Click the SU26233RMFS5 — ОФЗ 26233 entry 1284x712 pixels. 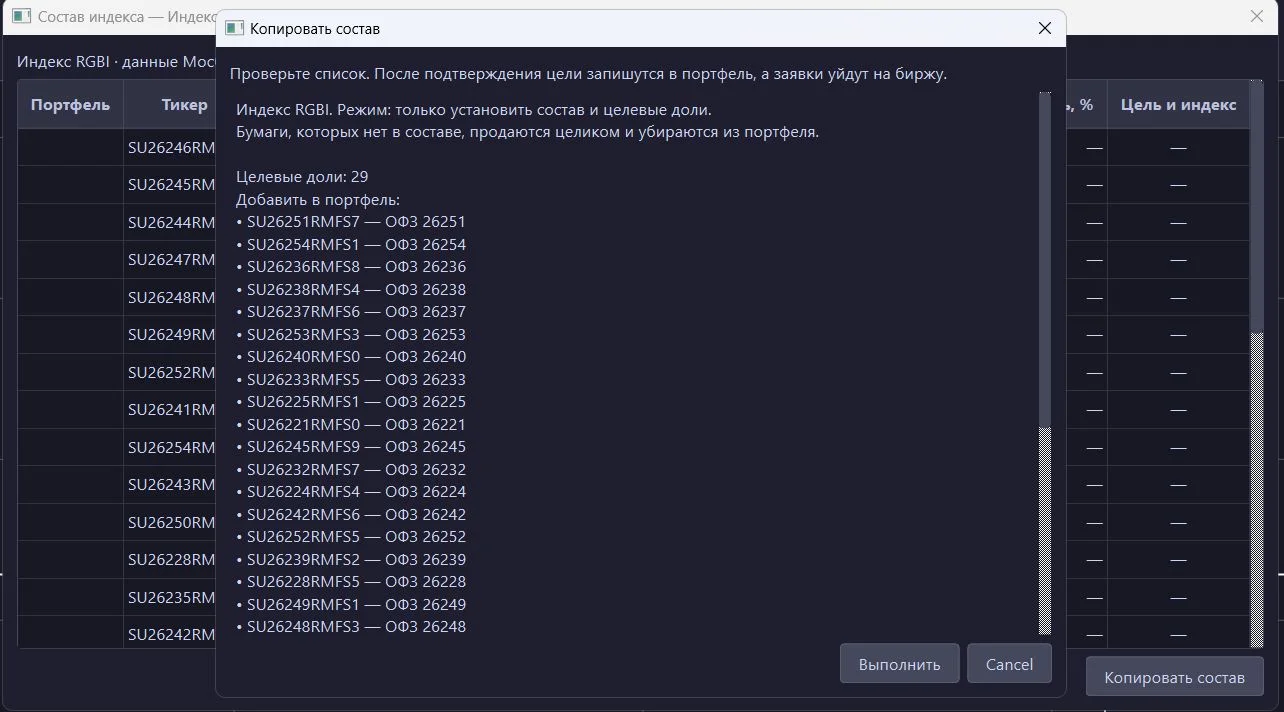coord(351,380)
